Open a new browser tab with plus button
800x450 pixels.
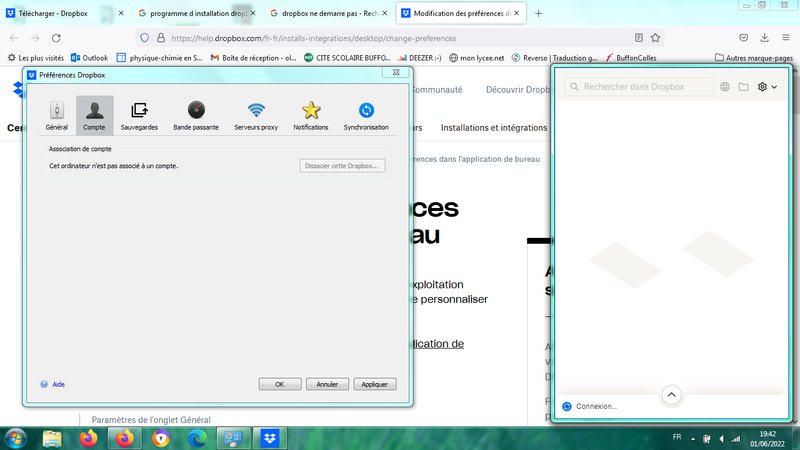(x=538, y=13)
